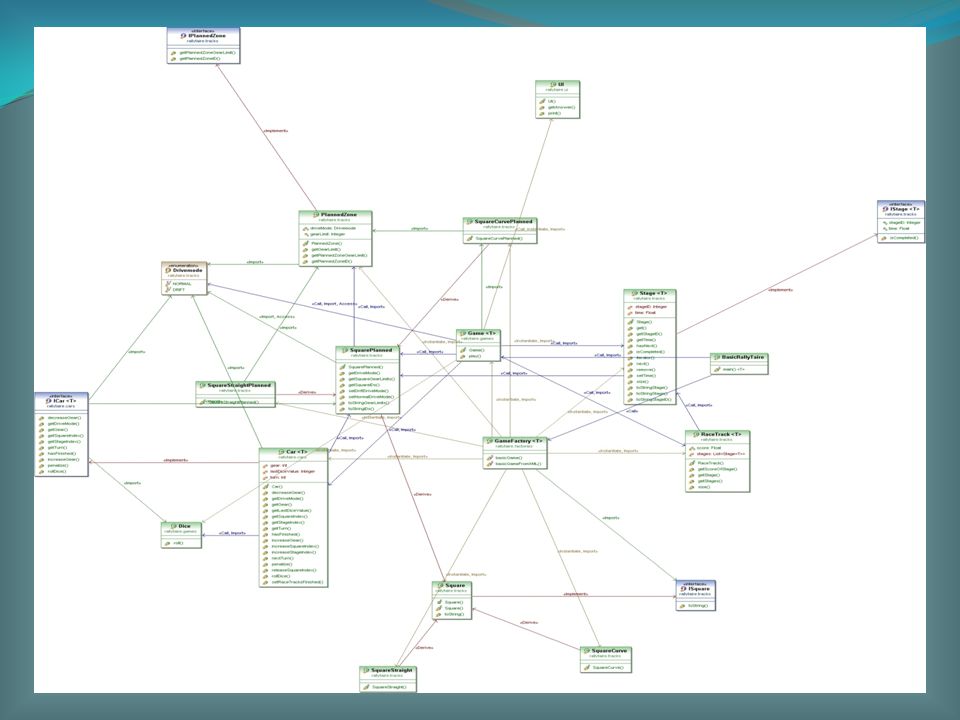Select the SquareCurvePlanned class icon

click(x=470, y=222)
